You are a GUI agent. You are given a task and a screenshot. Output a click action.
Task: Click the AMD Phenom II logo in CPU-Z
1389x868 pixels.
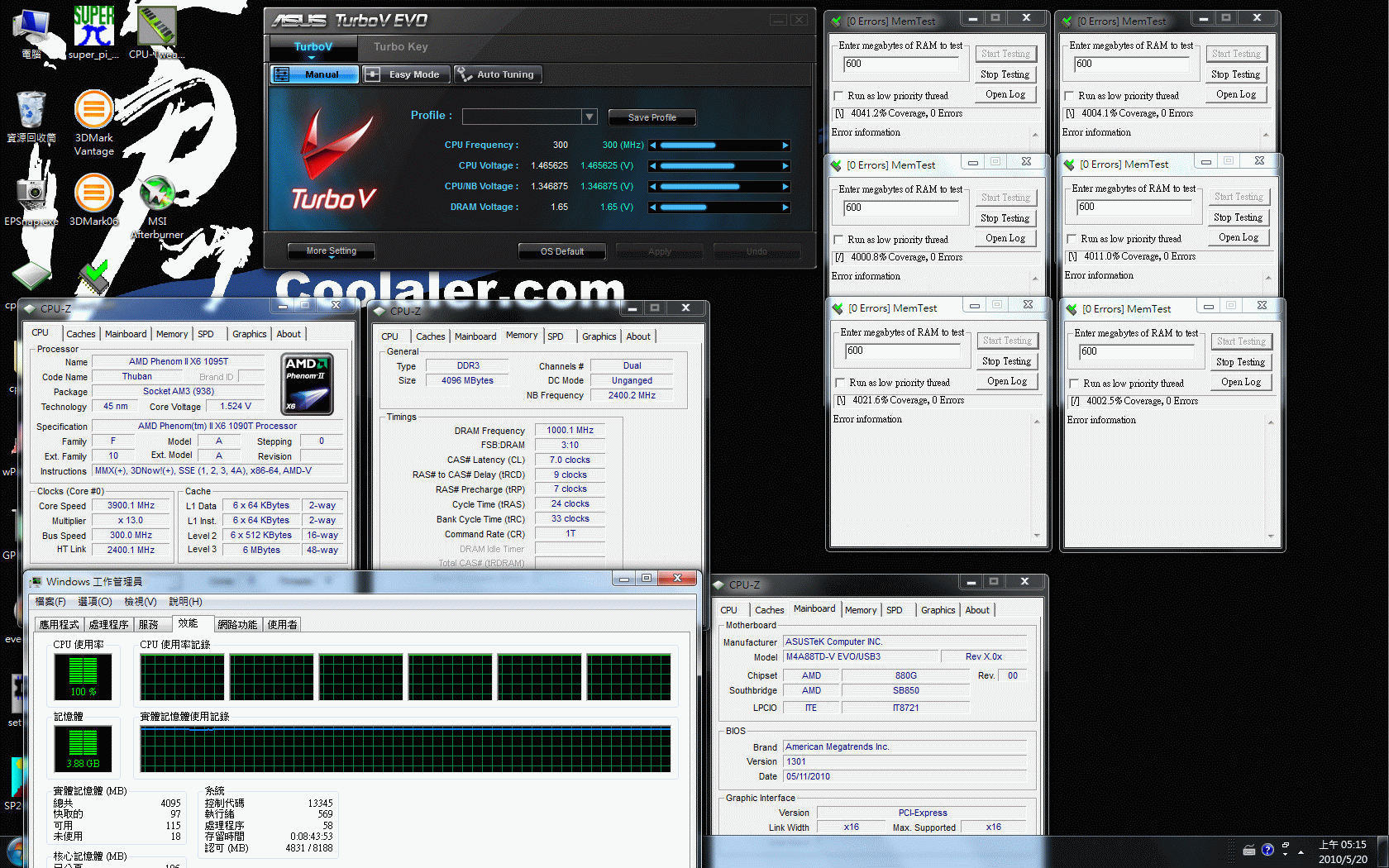308,384
